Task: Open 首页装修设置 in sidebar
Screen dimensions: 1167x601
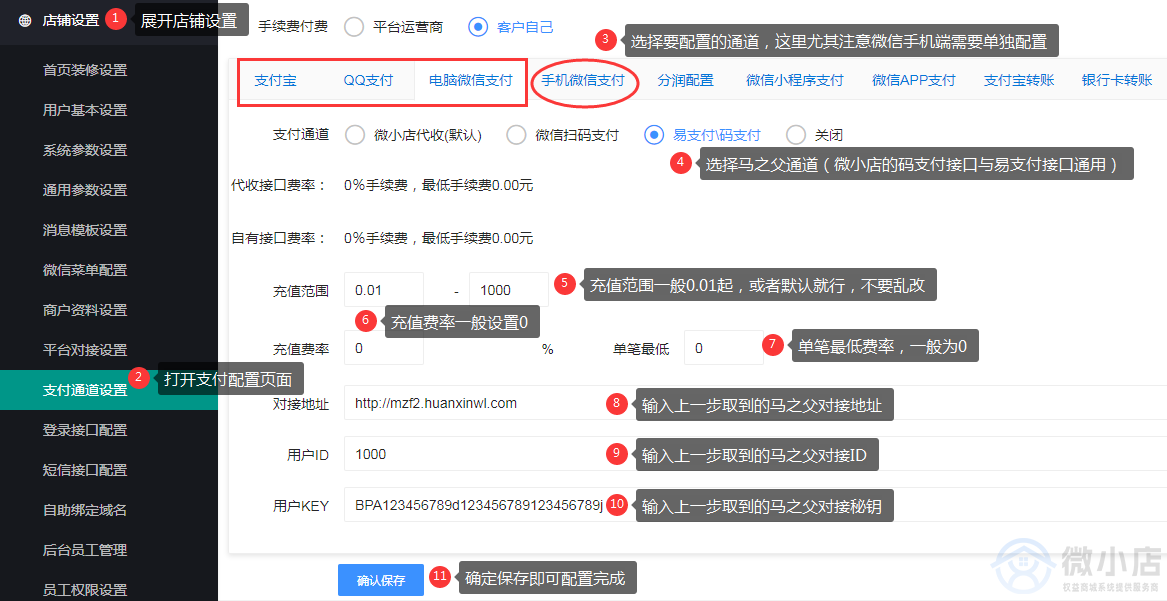Action: [x=85, y=70]
